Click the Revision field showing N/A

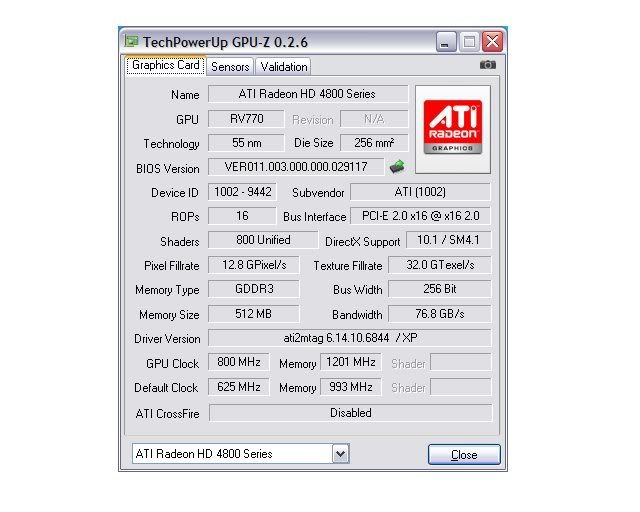[374, 119]
